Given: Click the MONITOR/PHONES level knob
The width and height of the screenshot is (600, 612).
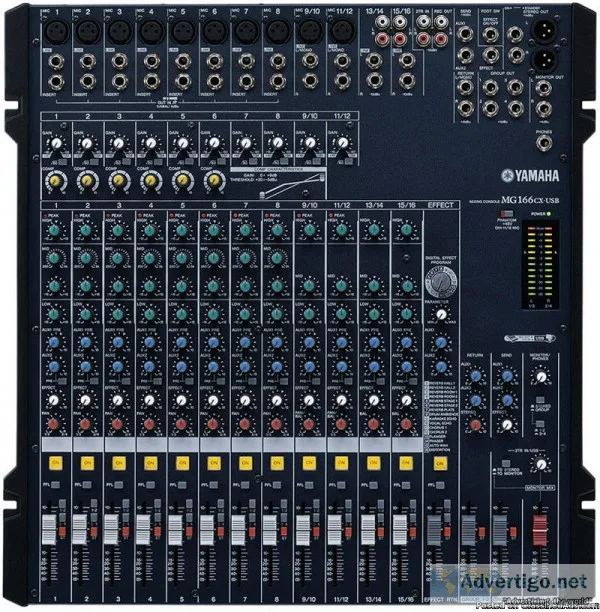Looking at the screenshot, I should click(541, 377).
